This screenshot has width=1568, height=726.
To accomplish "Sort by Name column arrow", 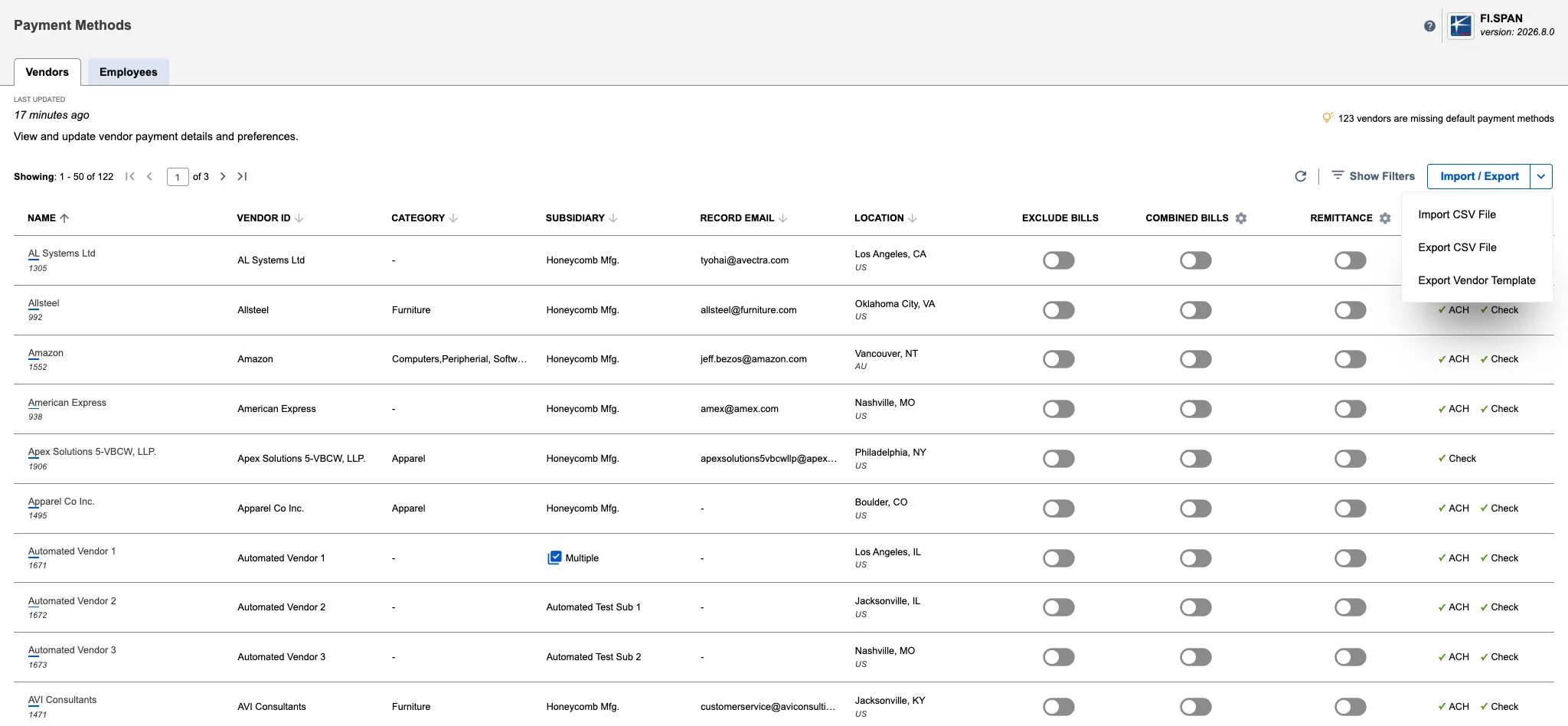I will [x=64, y=218].
